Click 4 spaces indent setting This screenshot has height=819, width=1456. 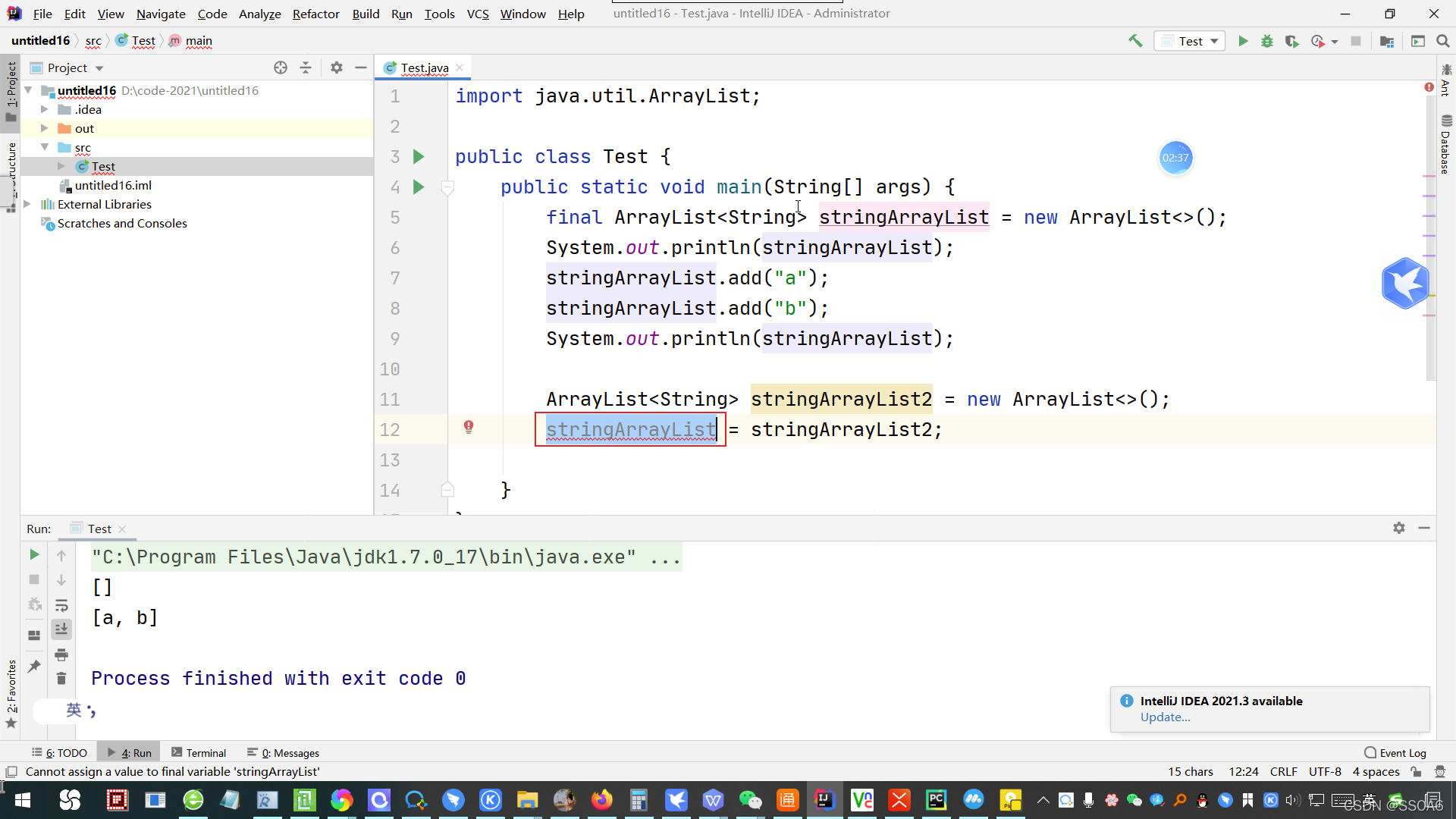coord(1376,772)
